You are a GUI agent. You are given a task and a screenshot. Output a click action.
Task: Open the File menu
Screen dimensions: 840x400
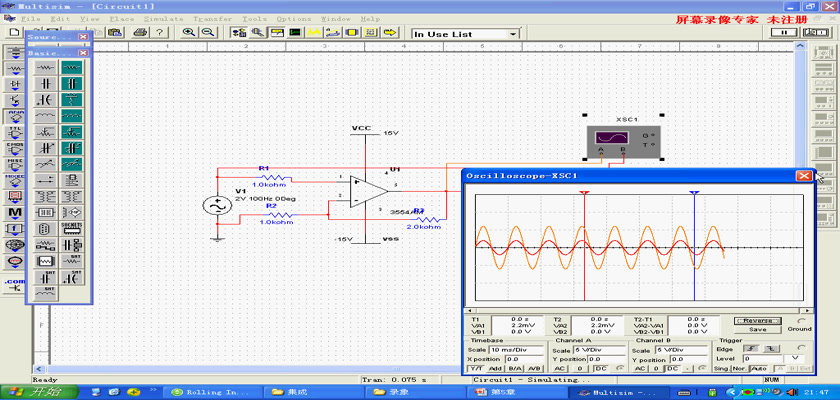coord(30,19)
